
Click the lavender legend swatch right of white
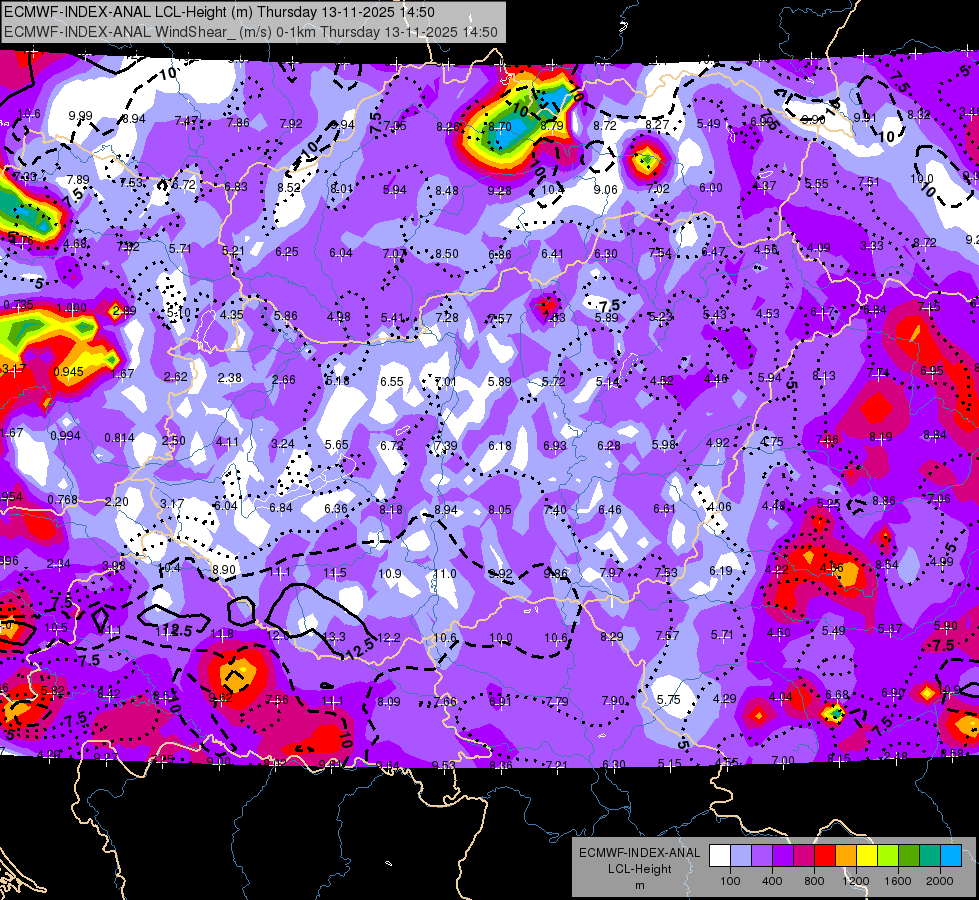741,856
